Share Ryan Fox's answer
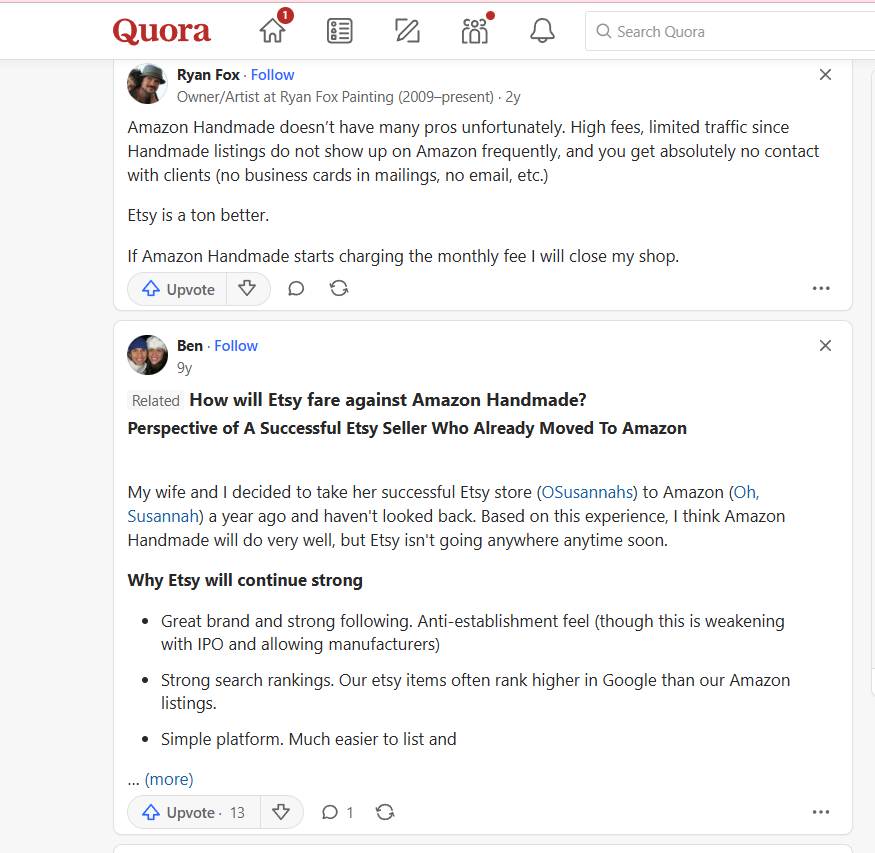Image resolution: width=875 pixels, height=853 pixels. (339, 289)
